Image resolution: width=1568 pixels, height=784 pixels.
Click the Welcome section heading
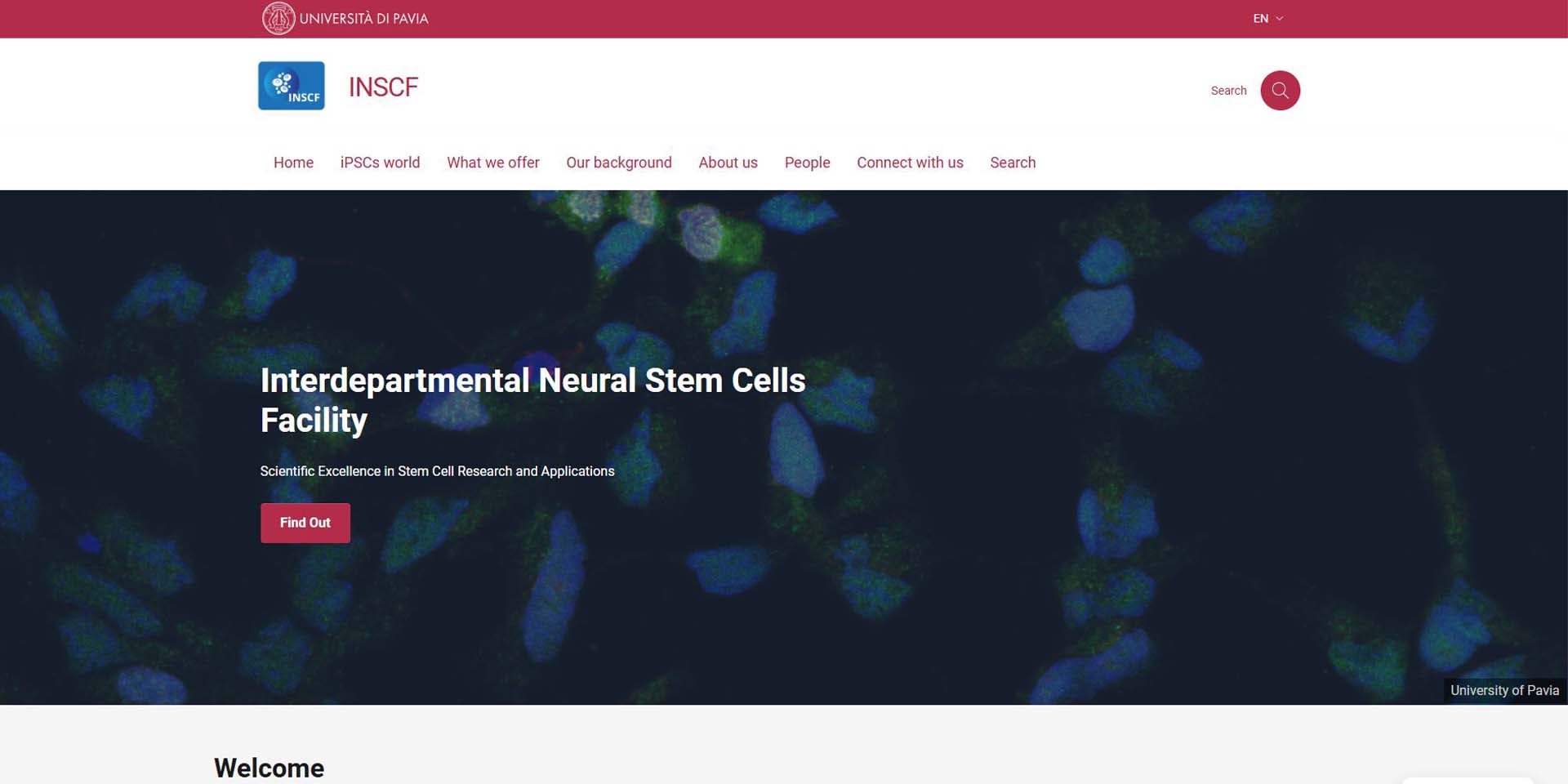(269, 768)
